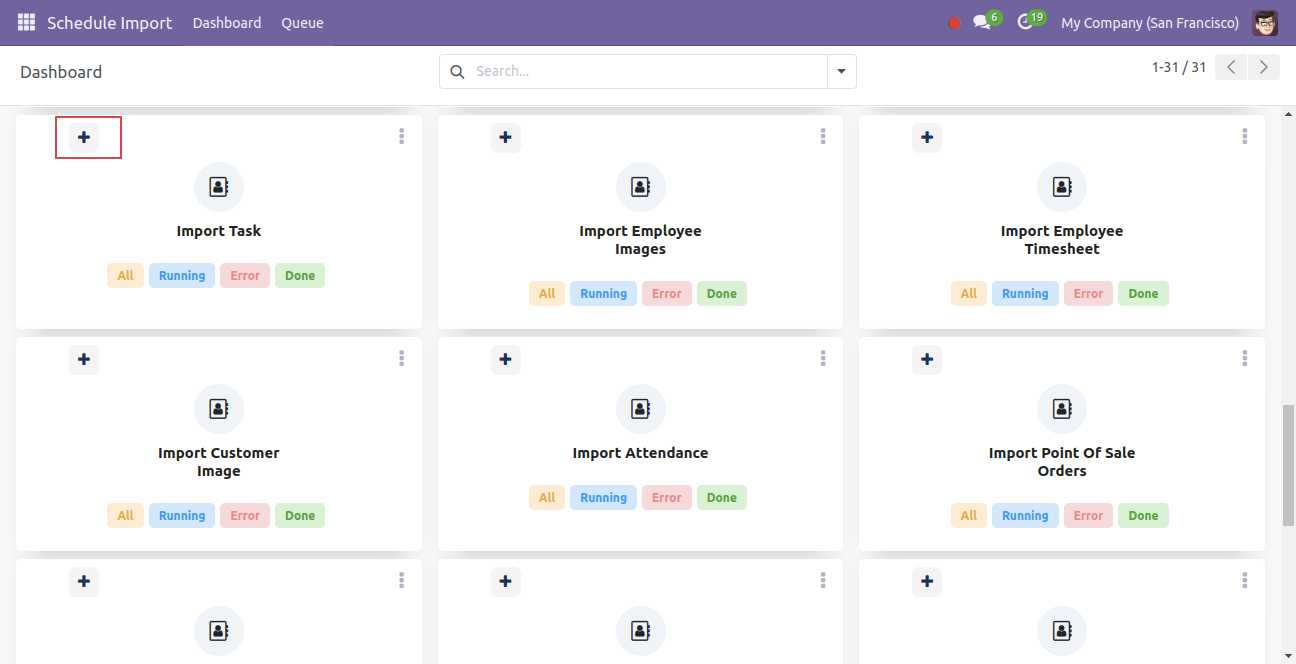Click the Schedule Import app title
The image size is (1296, 664).
[110, 23]
